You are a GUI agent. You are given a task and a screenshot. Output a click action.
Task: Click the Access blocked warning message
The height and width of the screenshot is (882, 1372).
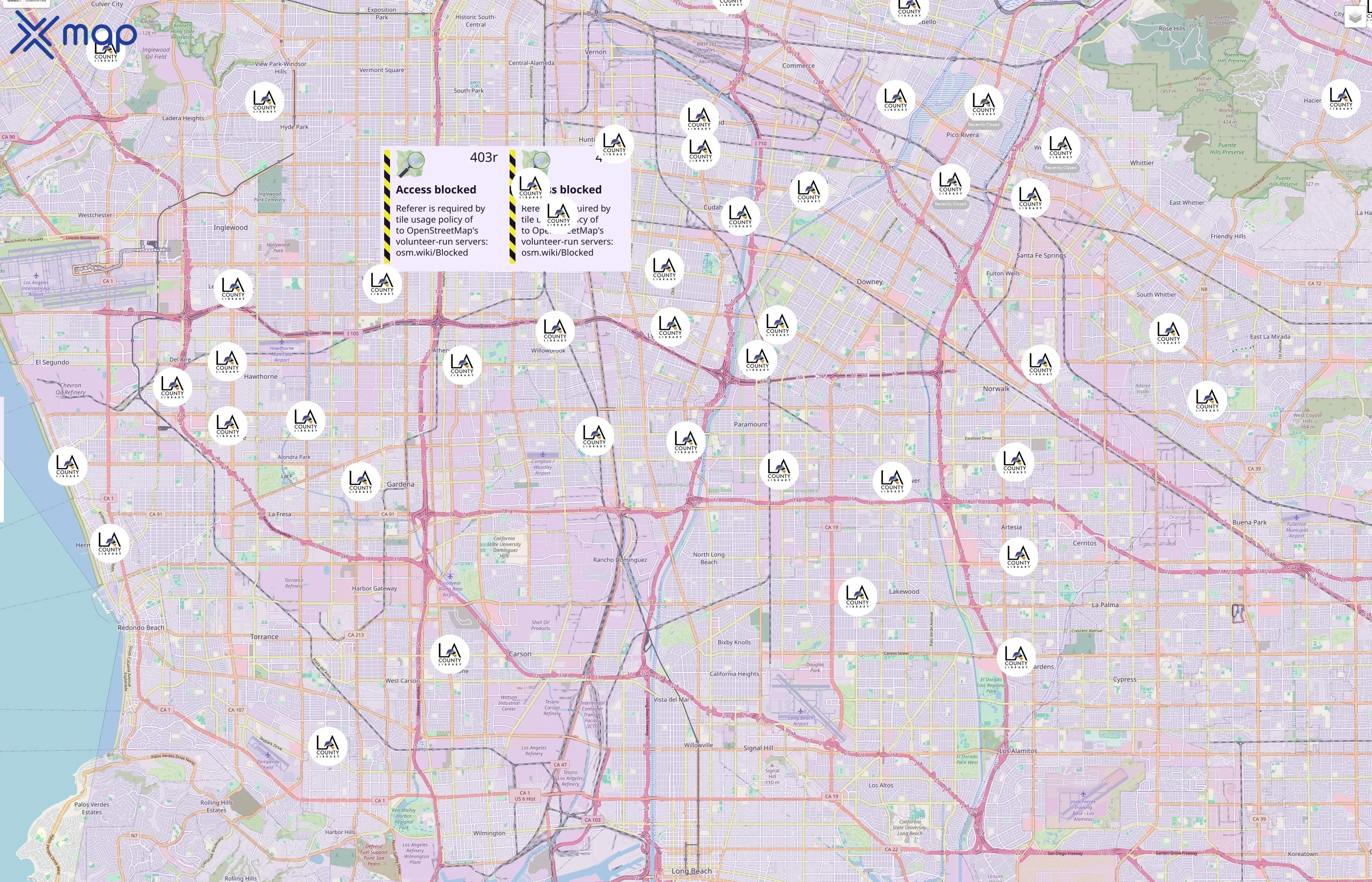437,189
